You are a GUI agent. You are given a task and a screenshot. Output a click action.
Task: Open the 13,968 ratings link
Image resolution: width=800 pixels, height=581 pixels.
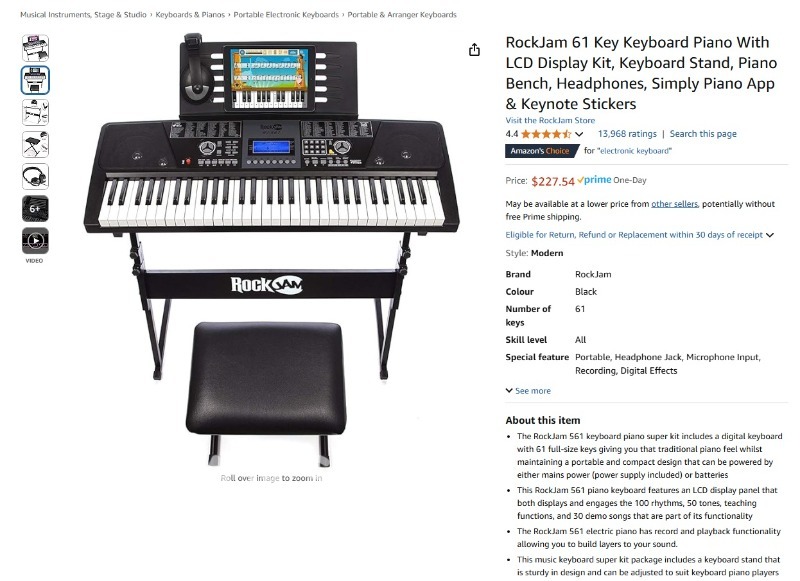(627, 134)
